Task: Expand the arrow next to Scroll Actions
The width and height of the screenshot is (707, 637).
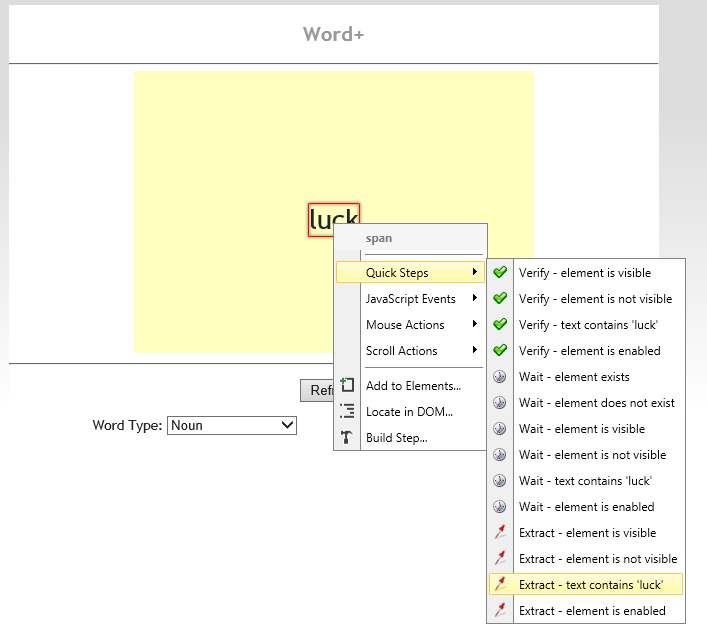Action: [x=474, y=349]
